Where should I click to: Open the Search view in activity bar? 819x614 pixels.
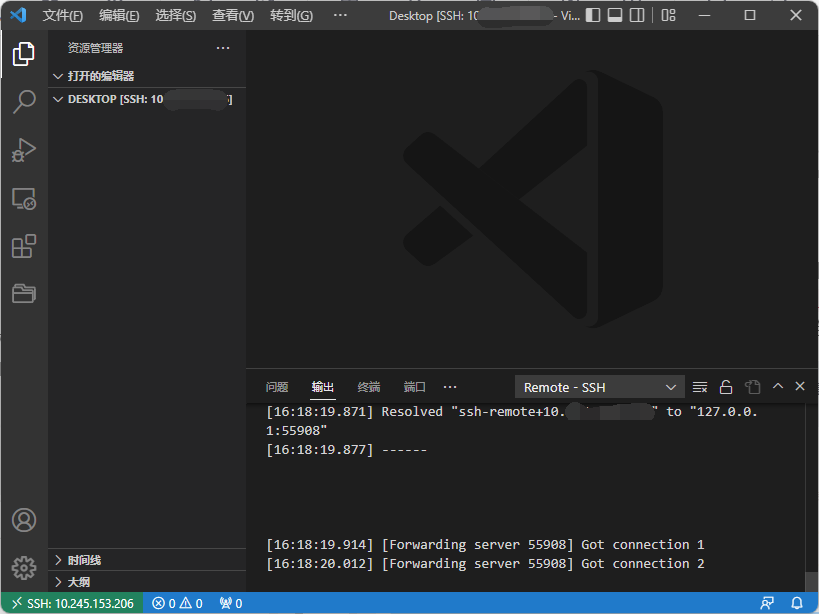pyautogui.click(x=24, y=102)
